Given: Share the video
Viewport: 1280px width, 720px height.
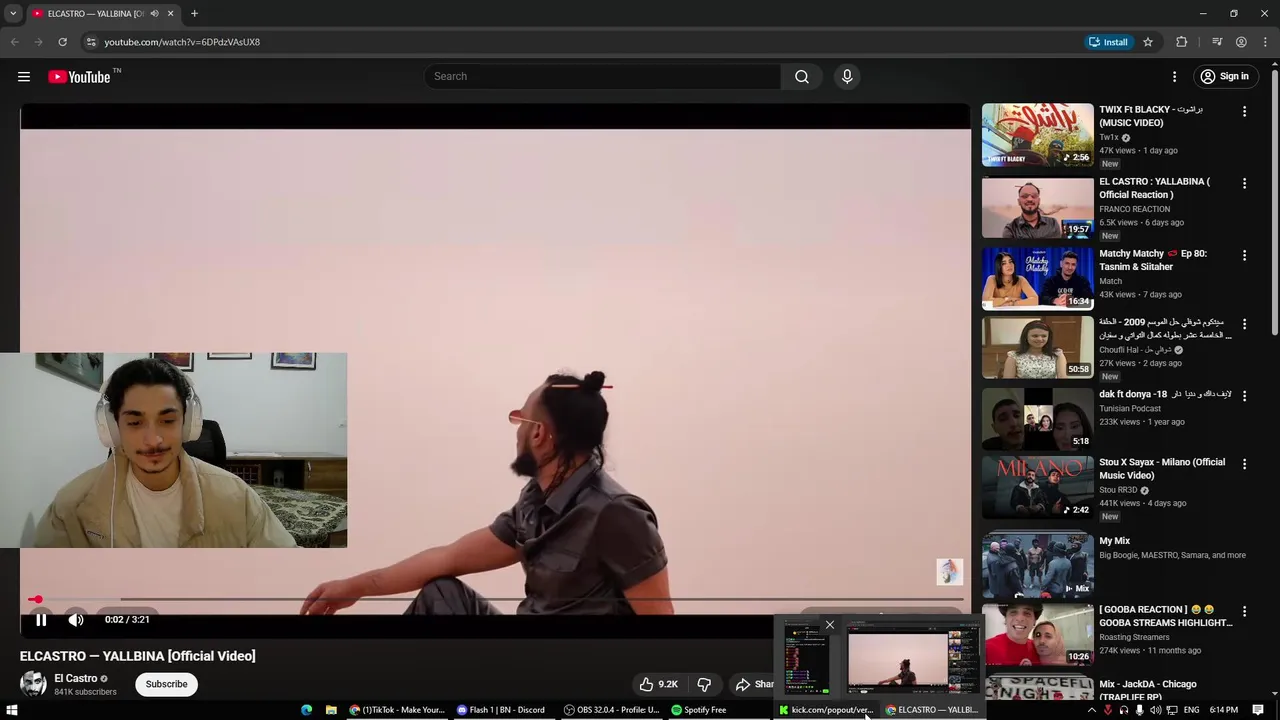Looking at the screenshot, I should click(x=753, y=684).
